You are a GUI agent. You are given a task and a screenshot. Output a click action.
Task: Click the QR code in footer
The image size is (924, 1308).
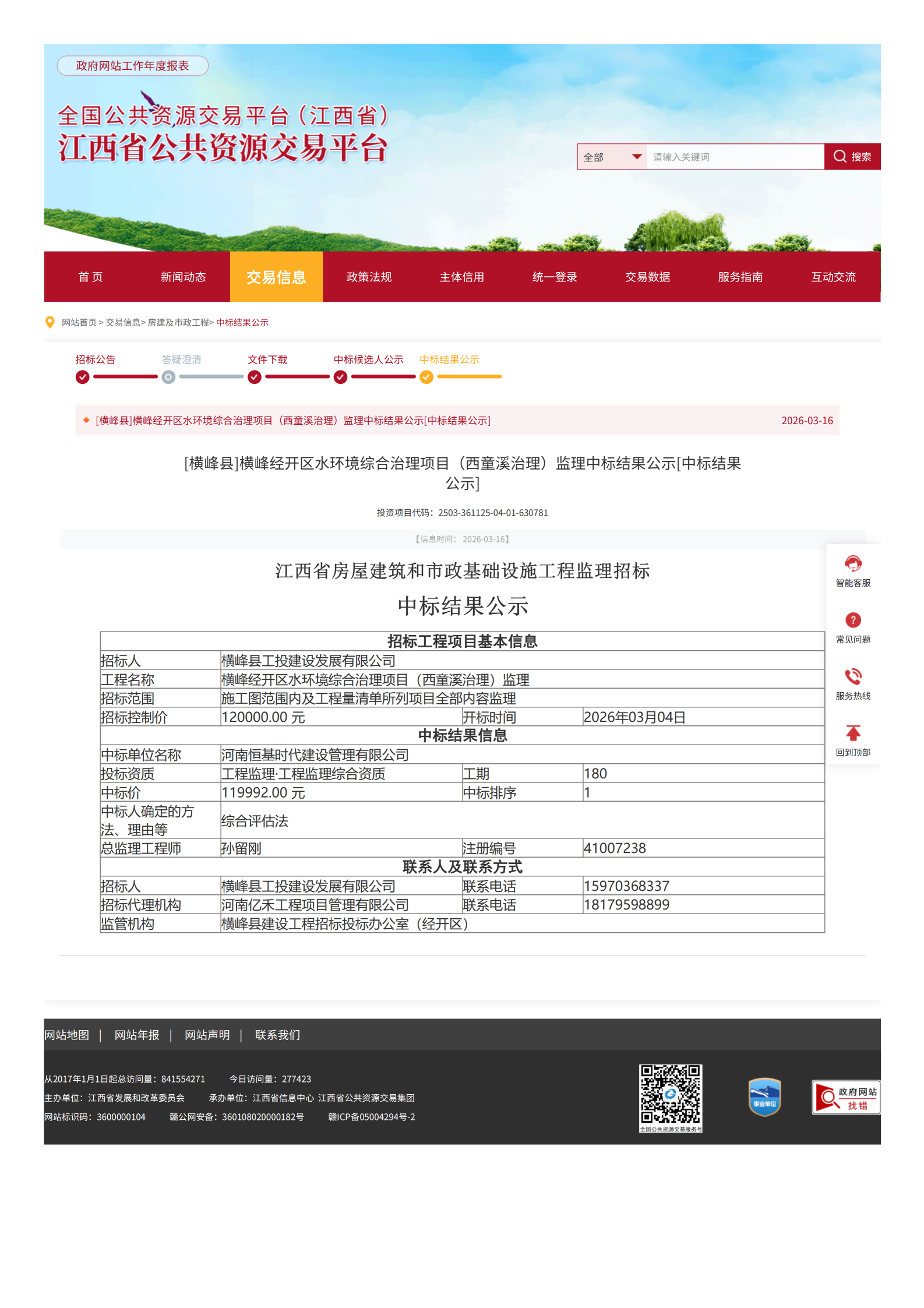coord(670,1095)
